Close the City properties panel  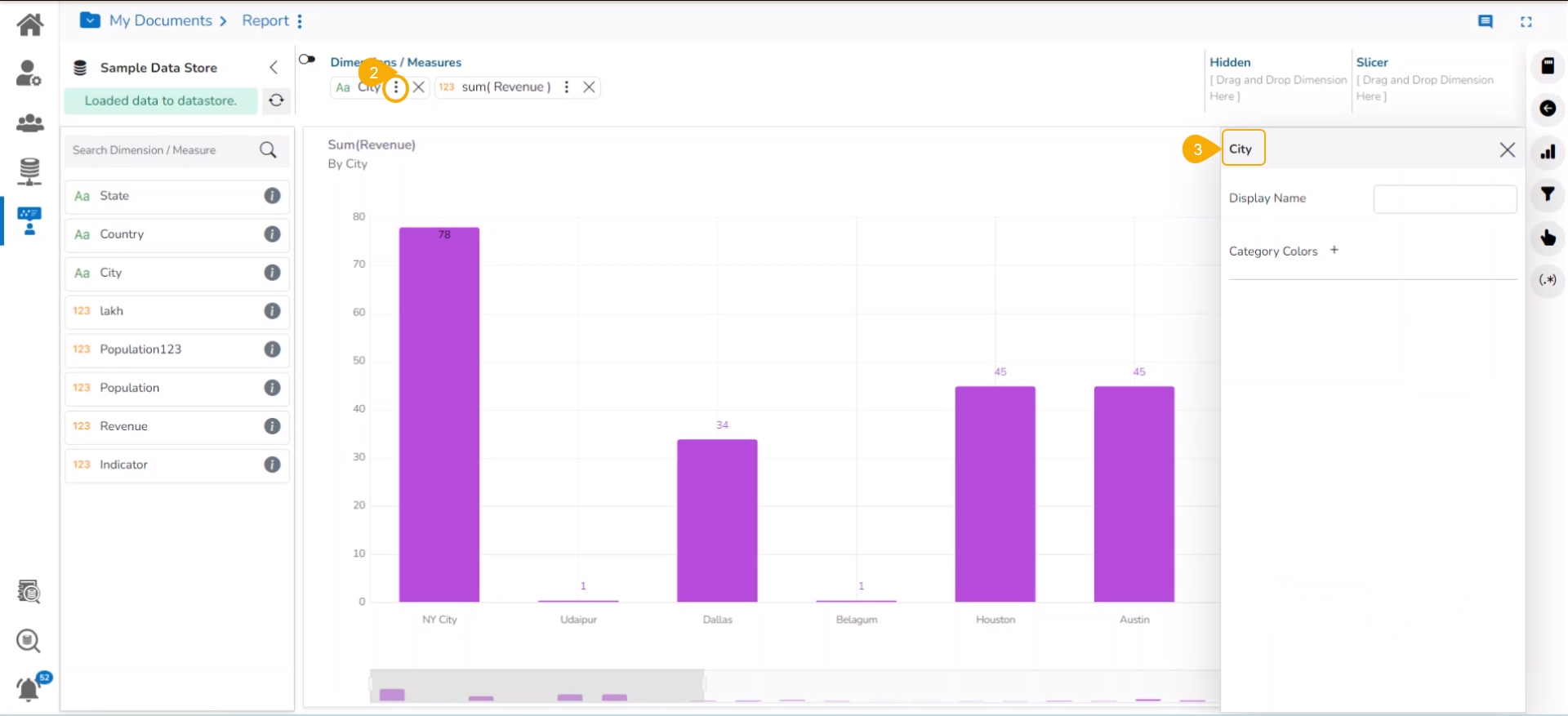coord(1507,150)
